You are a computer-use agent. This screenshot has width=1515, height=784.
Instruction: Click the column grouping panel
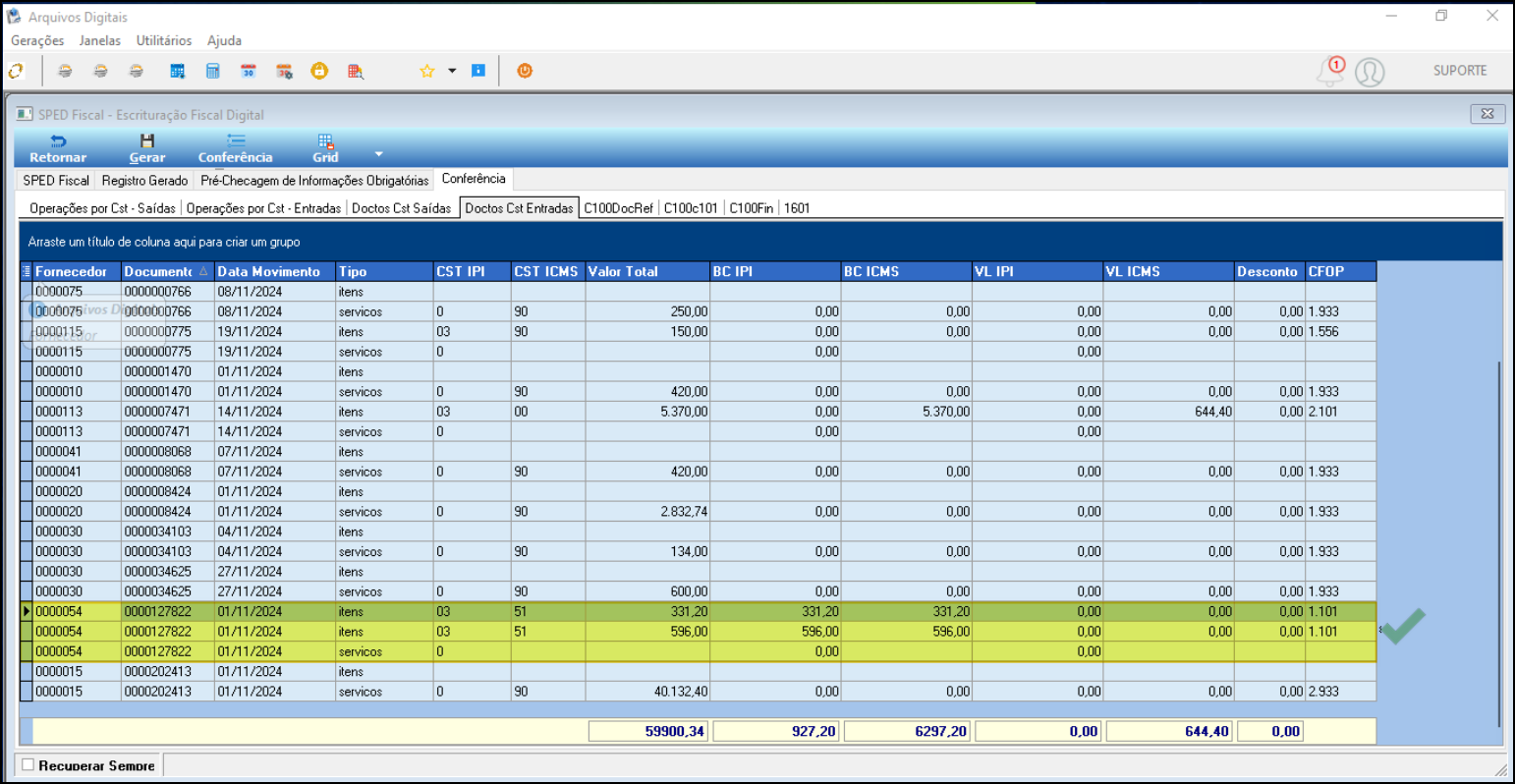[x=761, y=242]
